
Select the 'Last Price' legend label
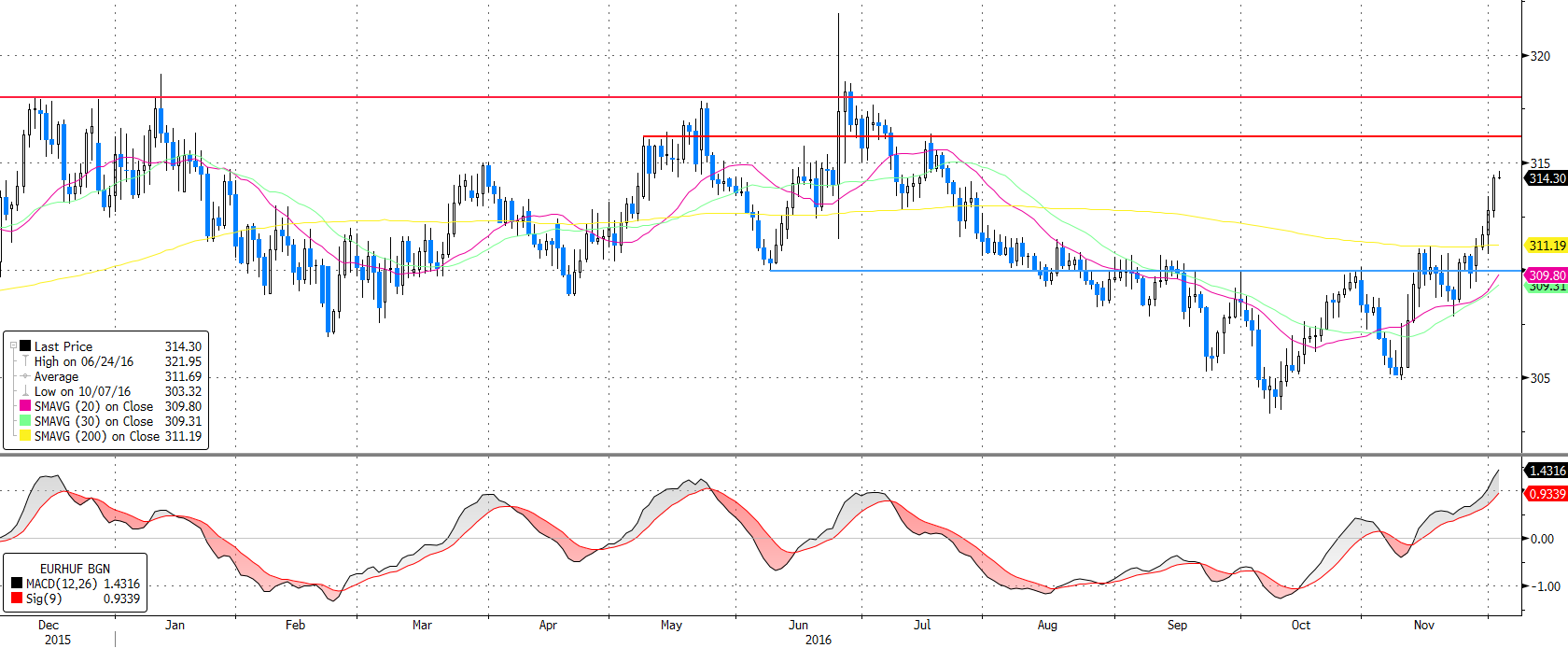pos(63,346)
